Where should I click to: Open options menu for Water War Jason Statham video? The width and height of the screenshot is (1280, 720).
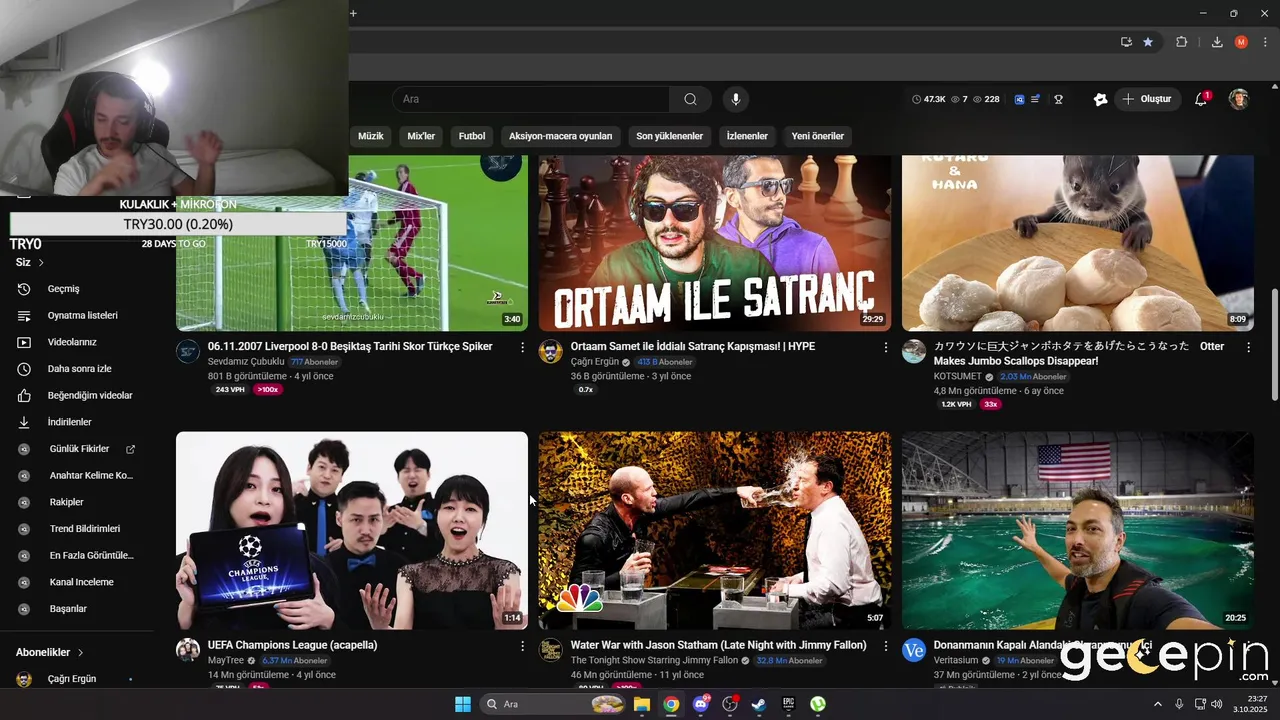click(885, 646)
